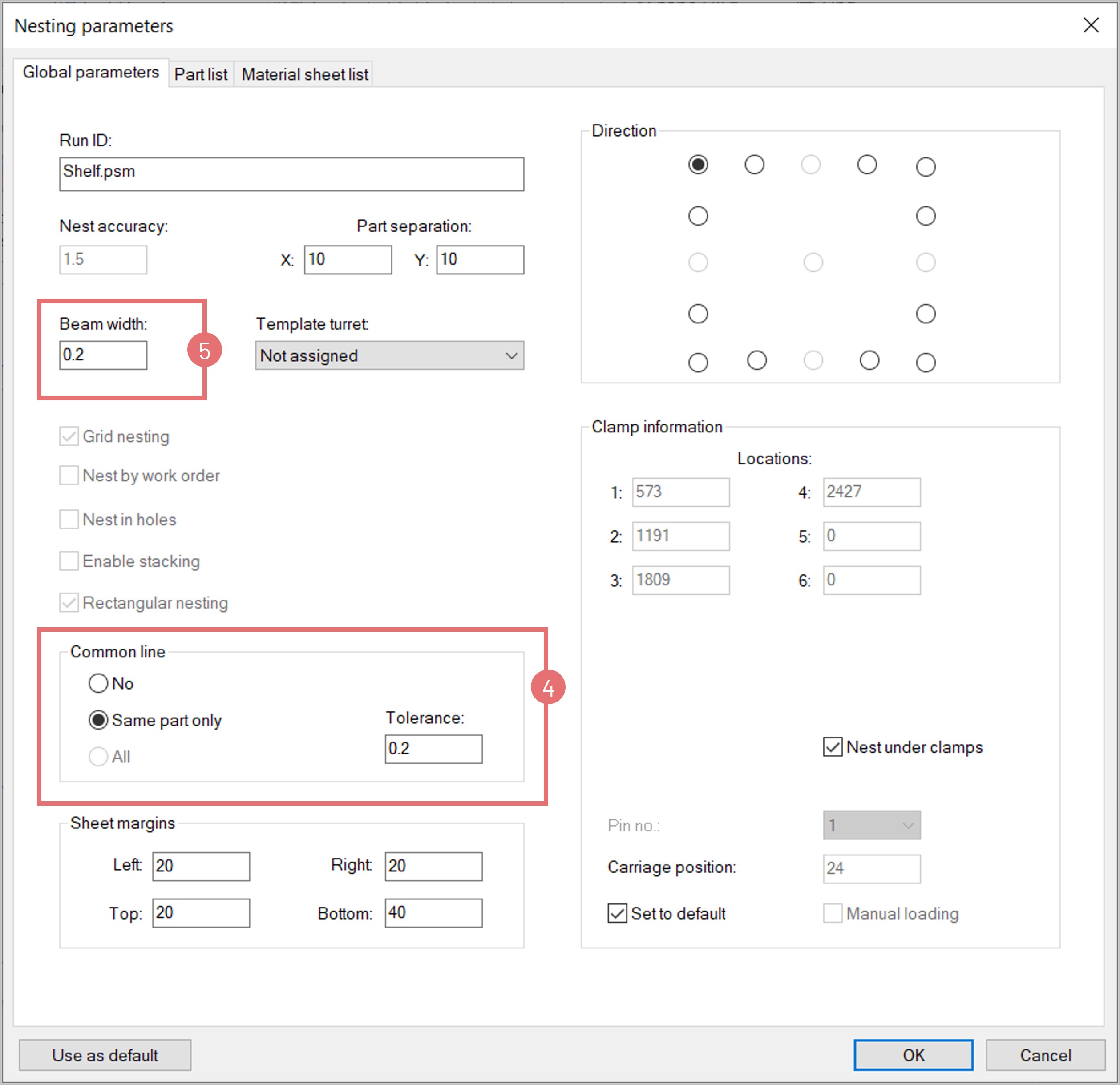Image resolution: width=1120 pixels, height=1085 pixels.
Task: Click the Bottom sheet margin field
Action: 433,912
